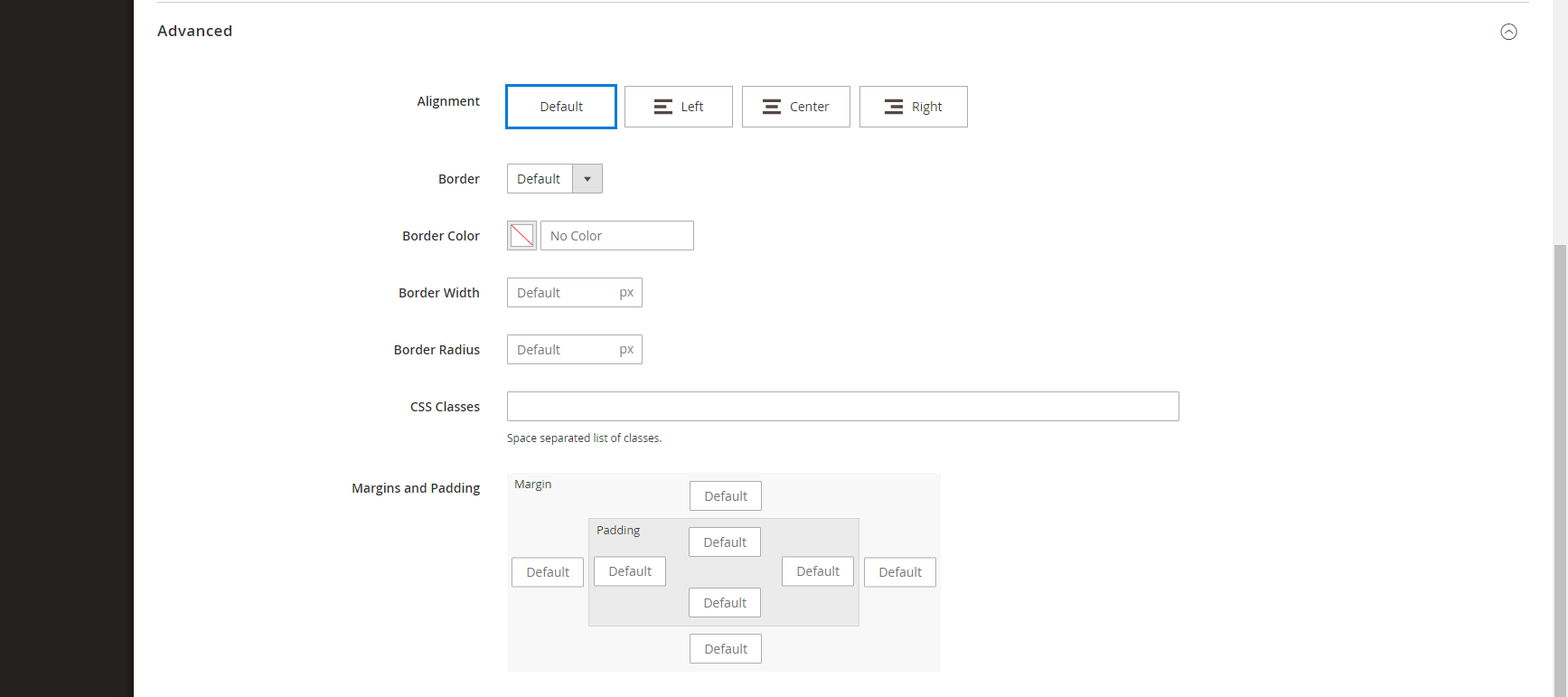Image resolution: width=1568 pixels, height=697 pixels.
Task: Click the Border Color no-color swatch
Action: [521, 236]
